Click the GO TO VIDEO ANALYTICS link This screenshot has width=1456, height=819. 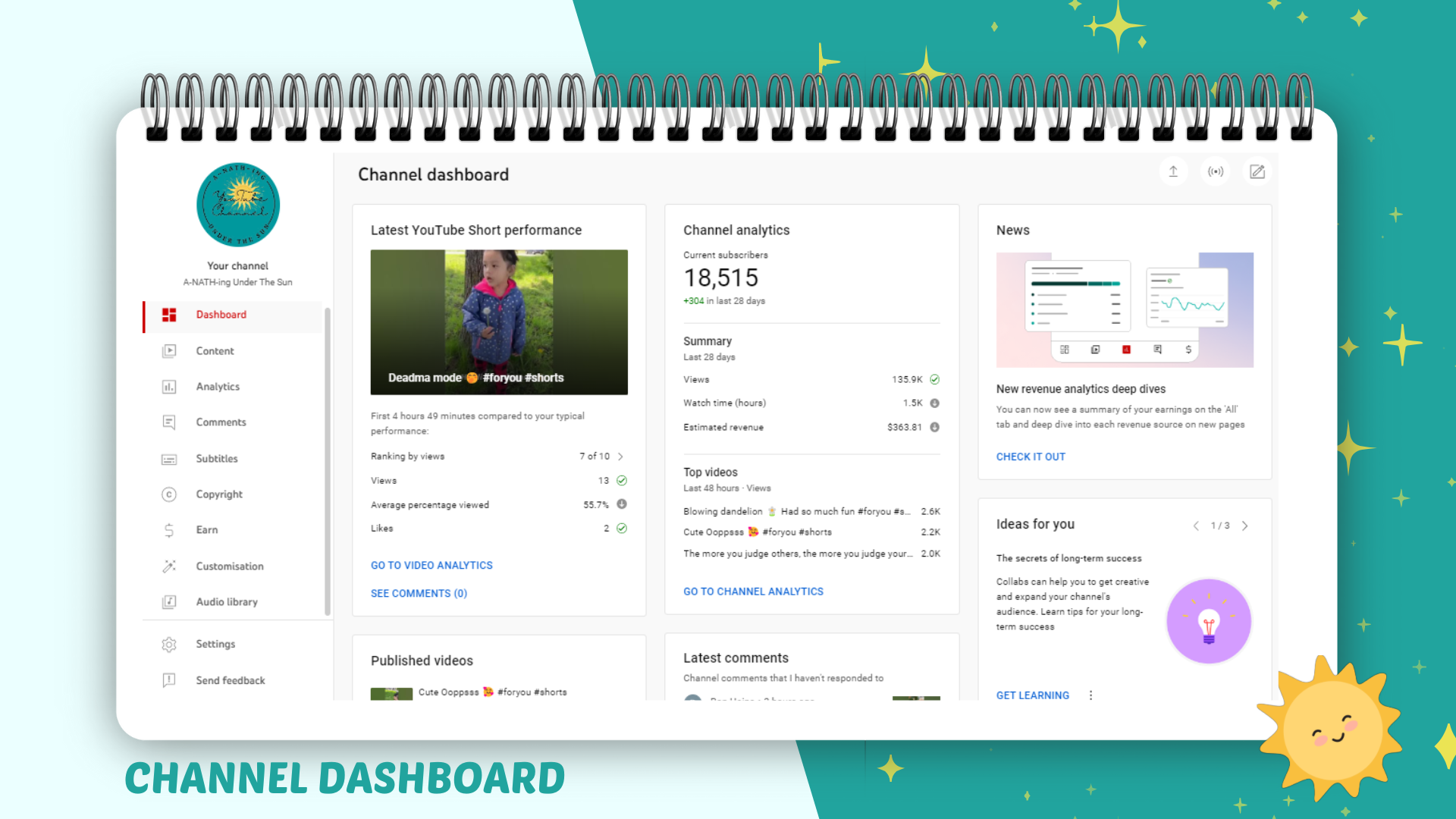[431, 566]
